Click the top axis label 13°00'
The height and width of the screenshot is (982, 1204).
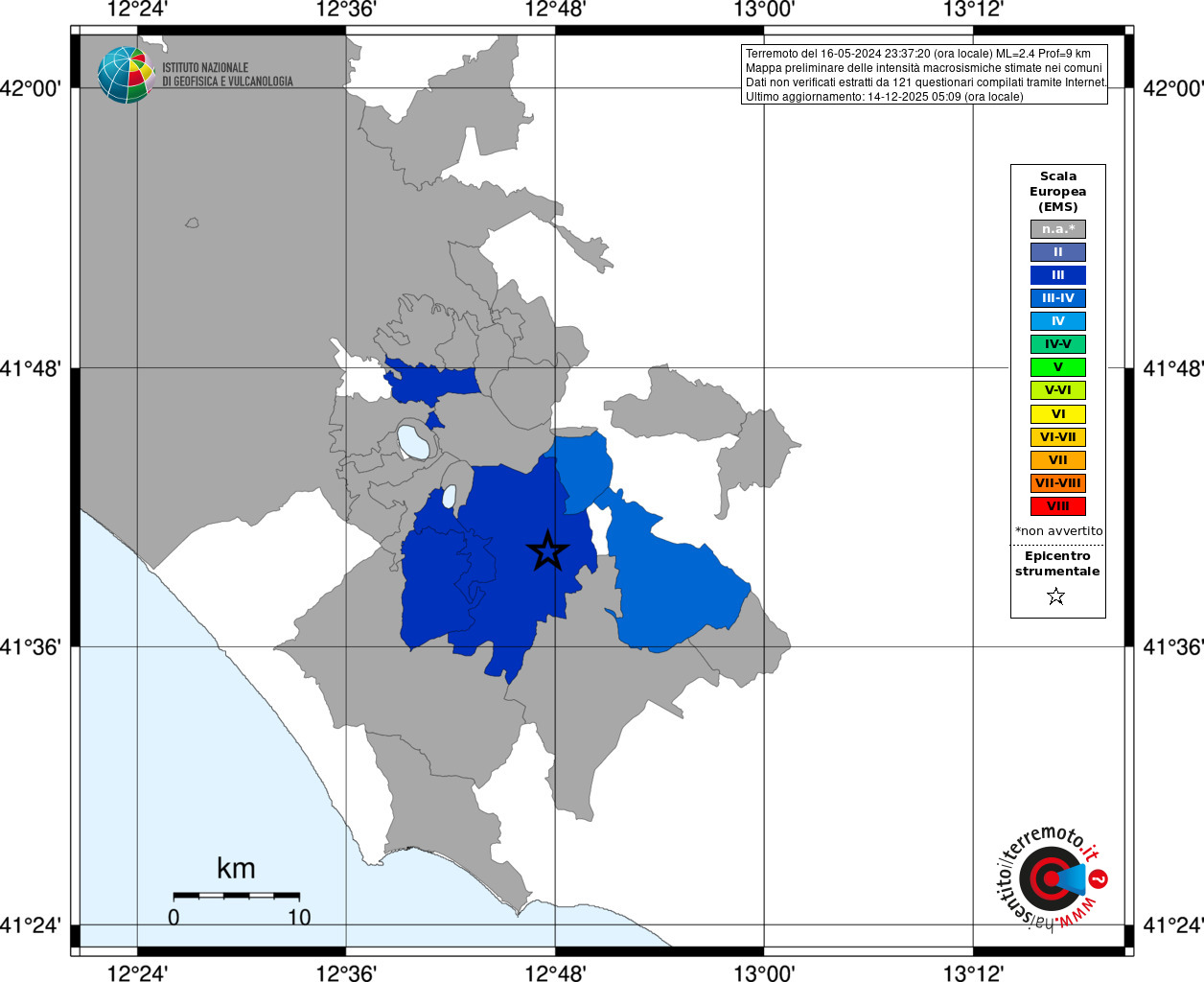[x=764, y=10]
